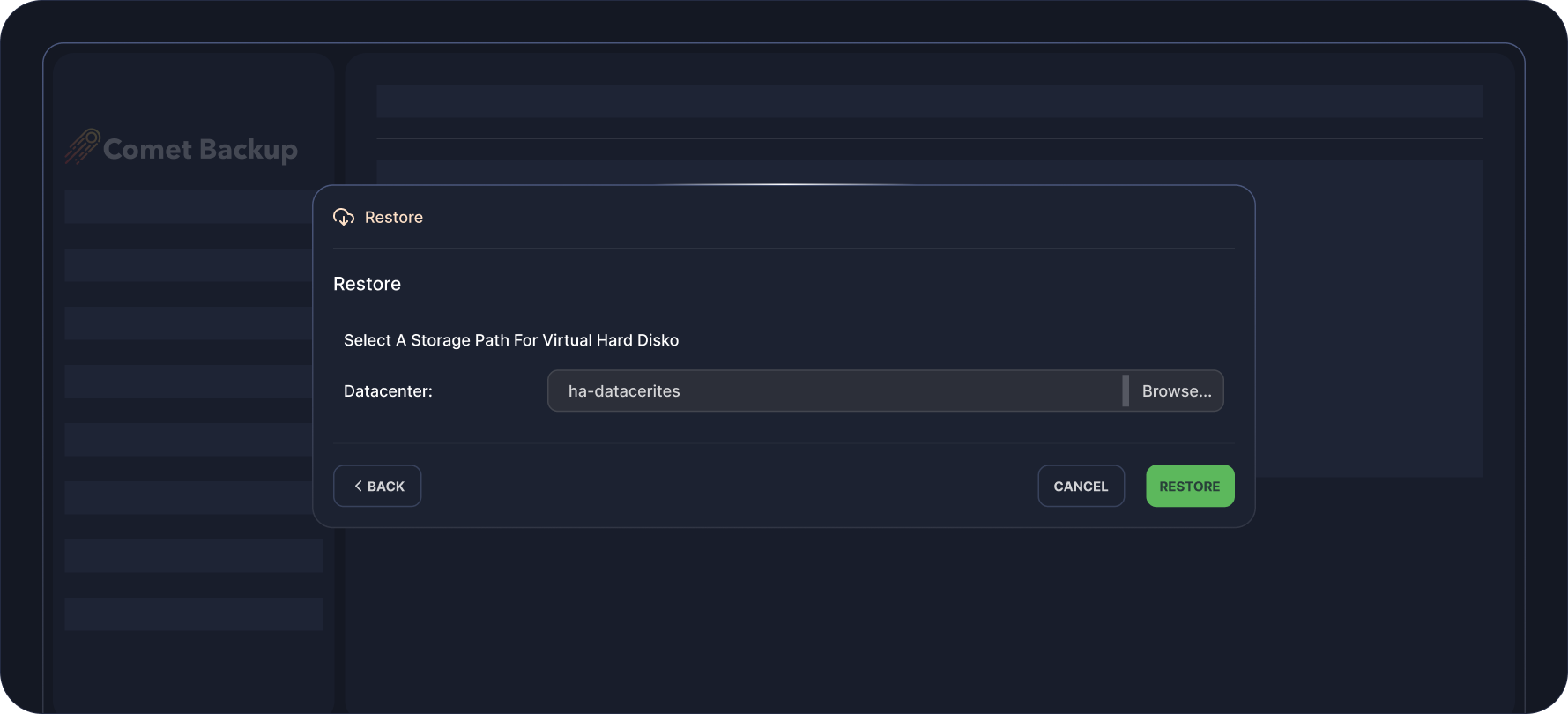
Task: Click the 'ha-datacerites' text in the path field
Action: (624, 391)
